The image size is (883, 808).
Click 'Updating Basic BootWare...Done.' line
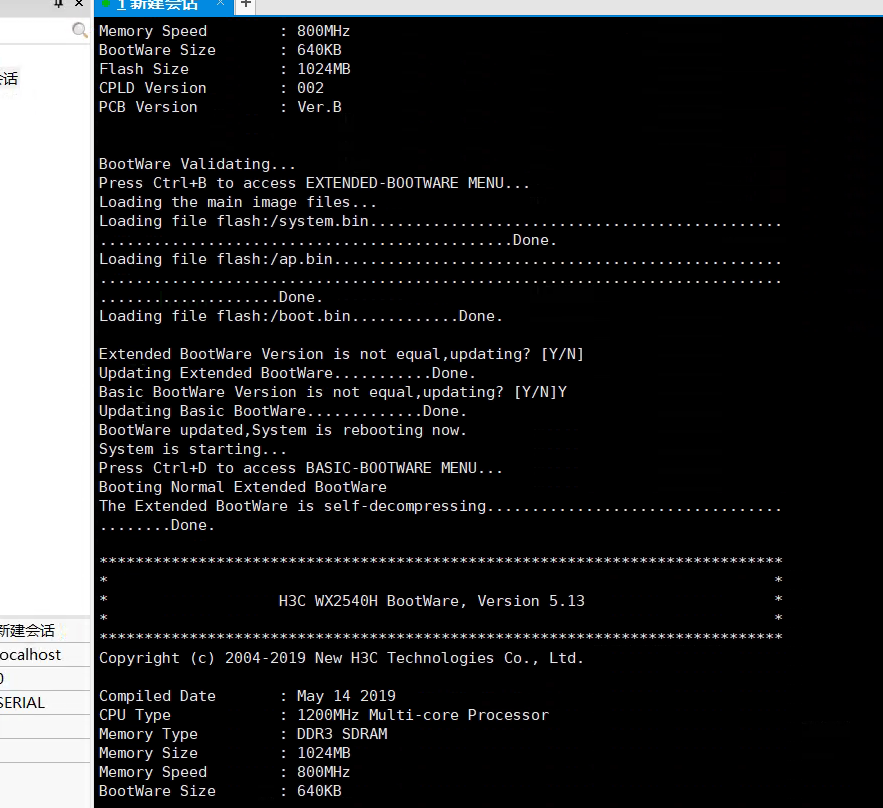283,412
